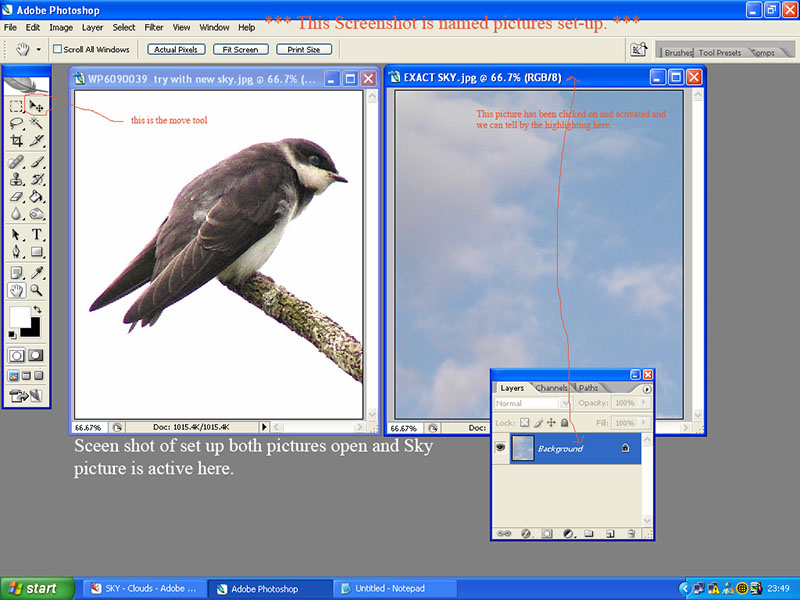The image size is (800, 600).
Task: Set the black background color swatch
Action: tap(33, 329)
